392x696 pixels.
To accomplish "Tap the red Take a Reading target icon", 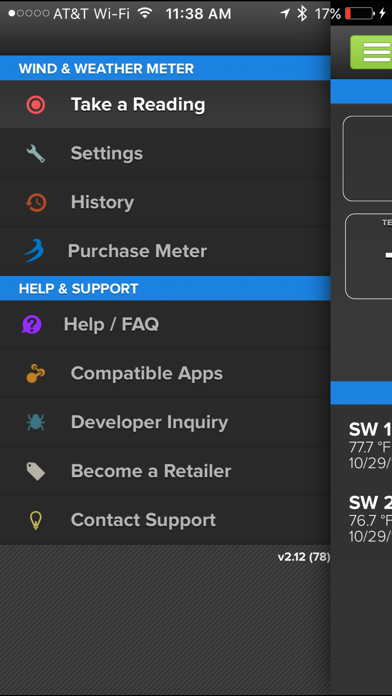I will coord(36,105).
